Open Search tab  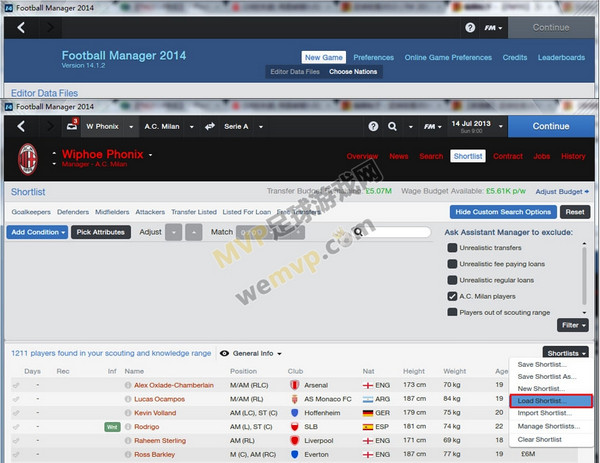pos(431,156)
